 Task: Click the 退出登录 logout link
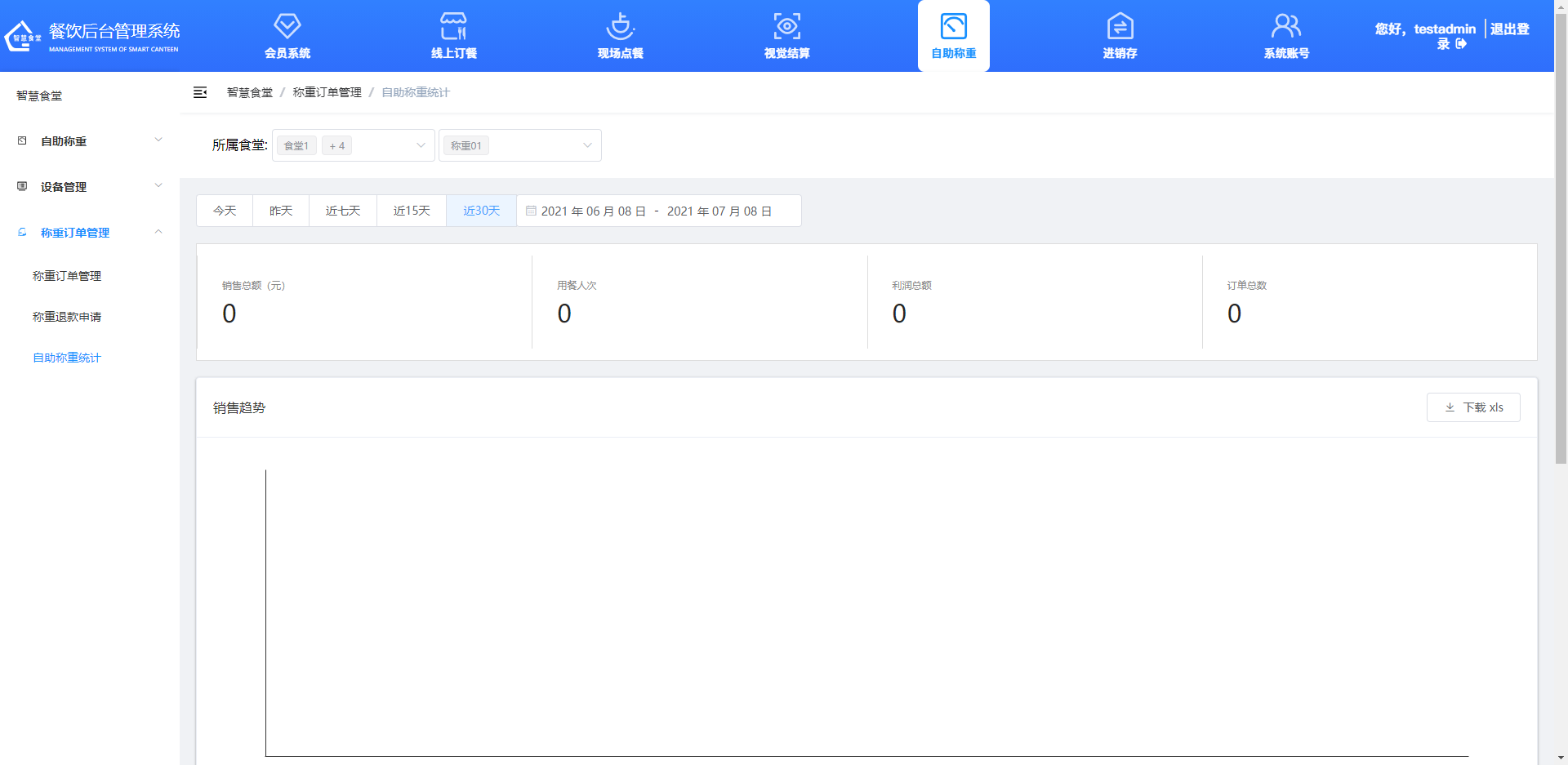1508,29
